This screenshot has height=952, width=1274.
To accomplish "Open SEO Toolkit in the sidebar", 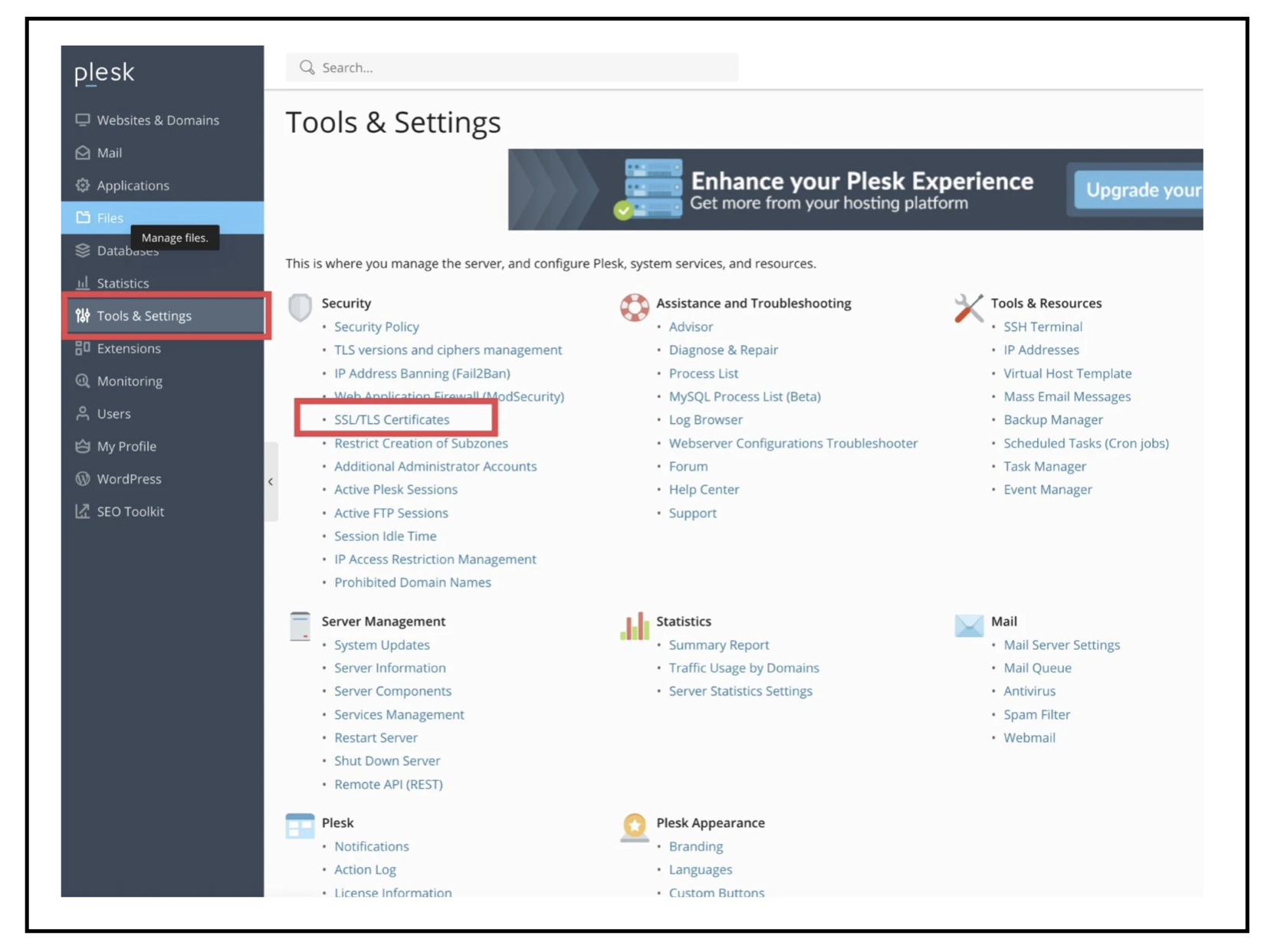I will click(163, 511).
